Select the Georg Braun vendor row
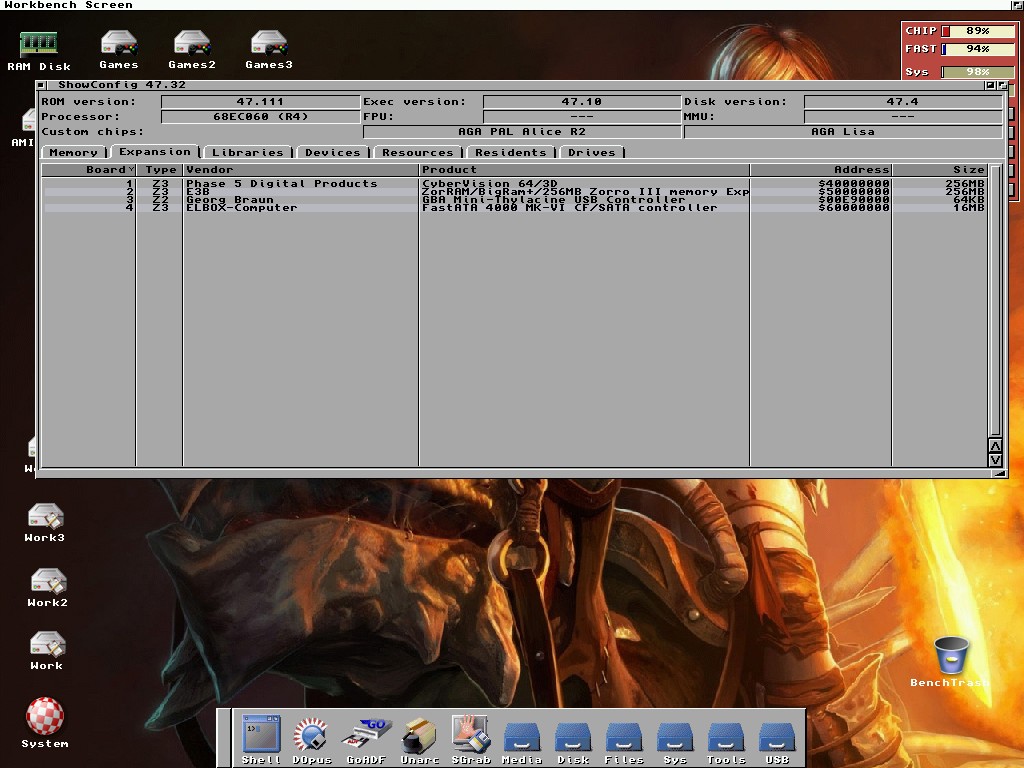Screen dimensions: 1024x768 tap(514, 199)
